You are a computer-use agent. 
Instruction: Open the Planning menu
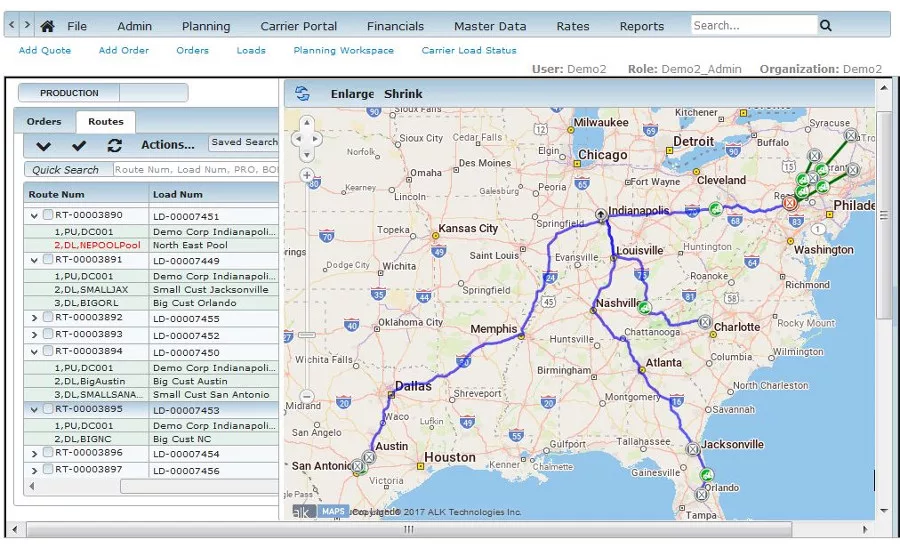coord(206,26)
